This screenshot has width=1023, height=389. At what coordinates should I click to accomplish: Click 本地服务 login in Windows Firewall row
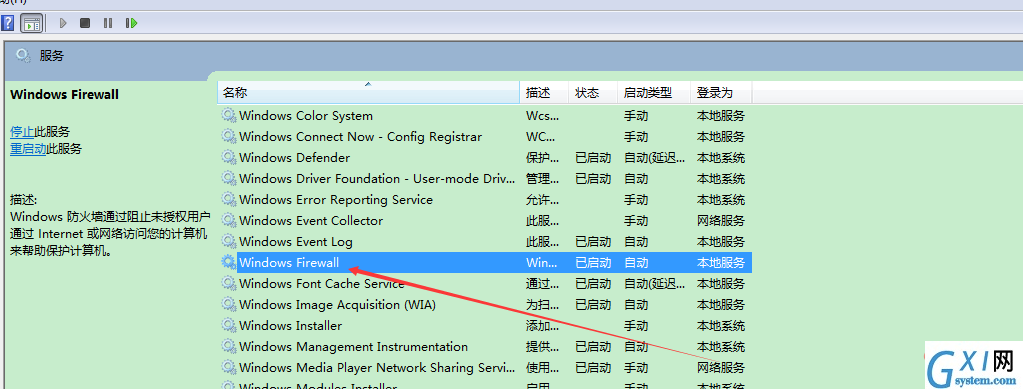[721, 262]
